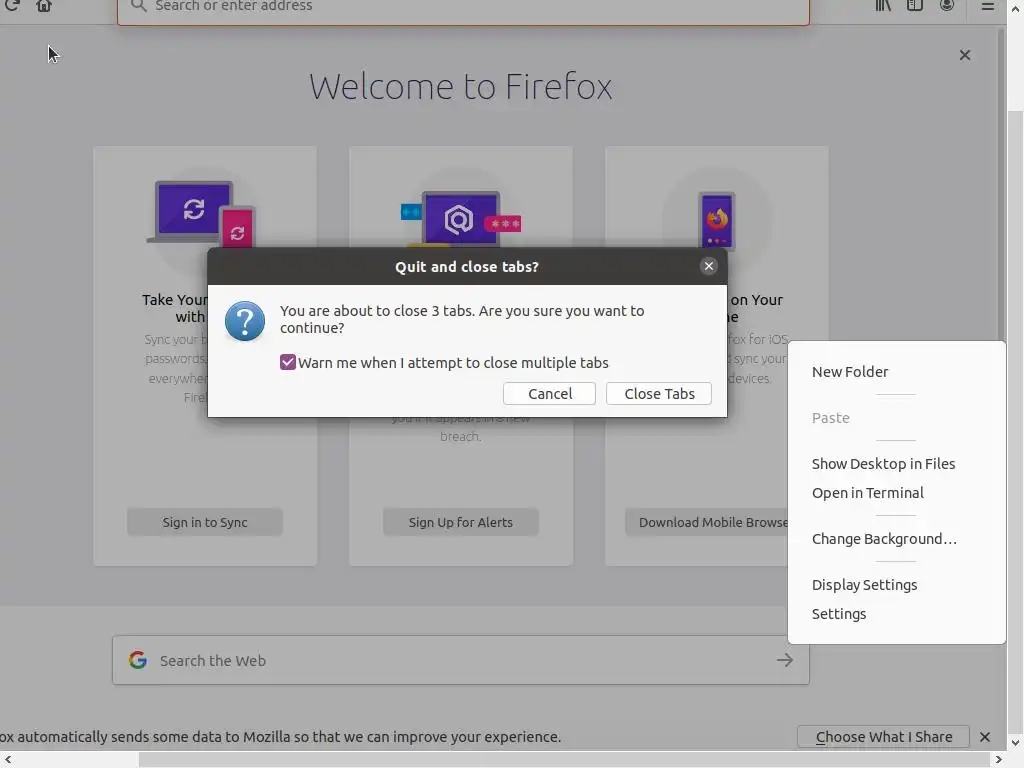Click Sign Up for Alerts button
This screenshot has height=768, width=1024.
coord(461,522)
